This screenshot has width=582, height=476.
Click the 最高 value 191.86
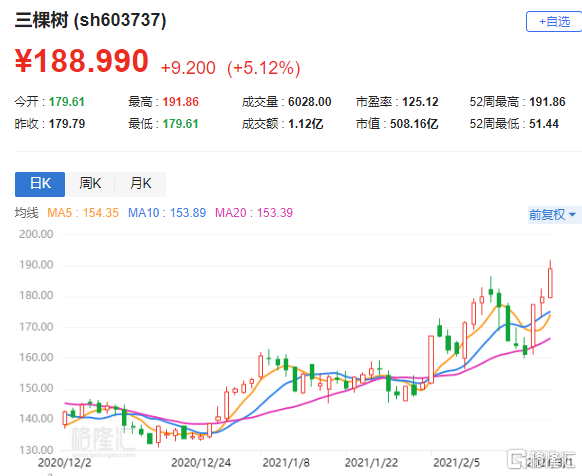(180, 102)
